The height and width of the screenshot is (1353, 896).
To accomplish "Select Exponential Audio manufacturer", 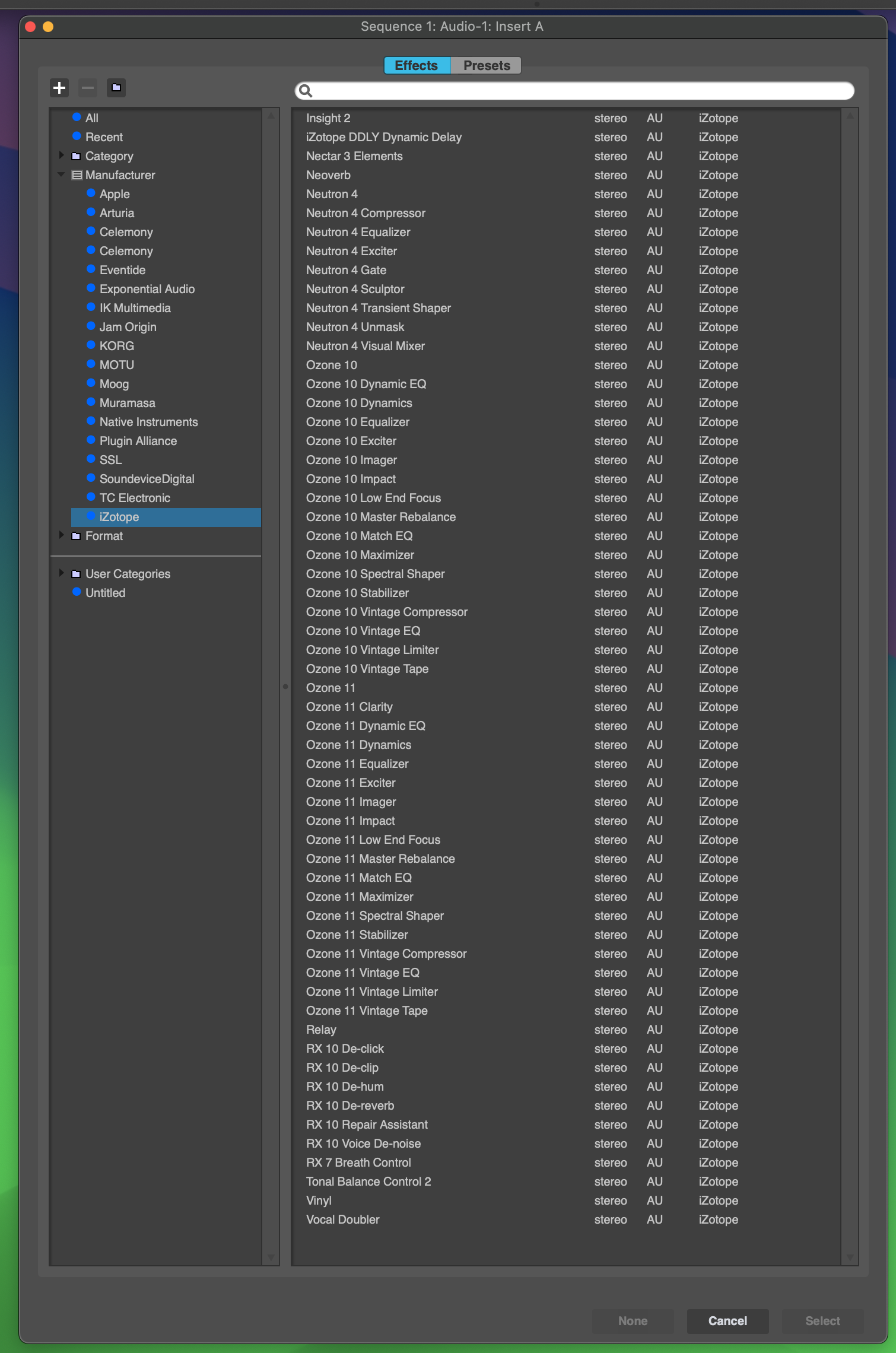I will click(x=147, y=289).
